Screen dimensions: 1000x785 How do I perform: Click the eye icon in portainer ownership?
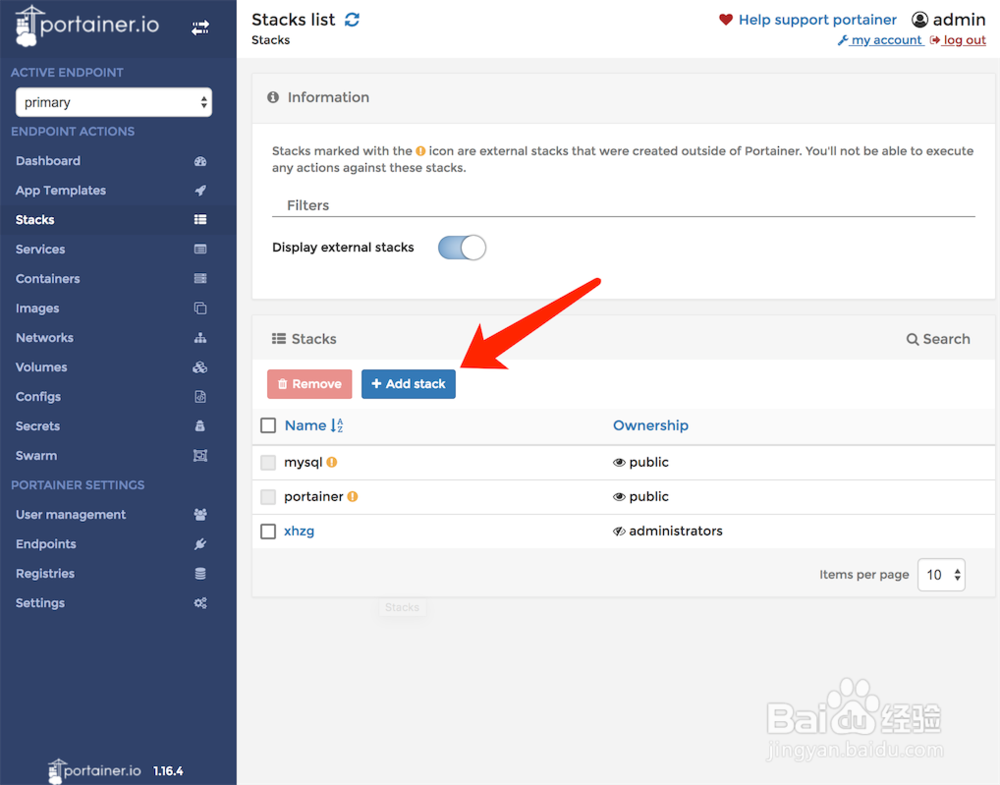click(619, 497)
